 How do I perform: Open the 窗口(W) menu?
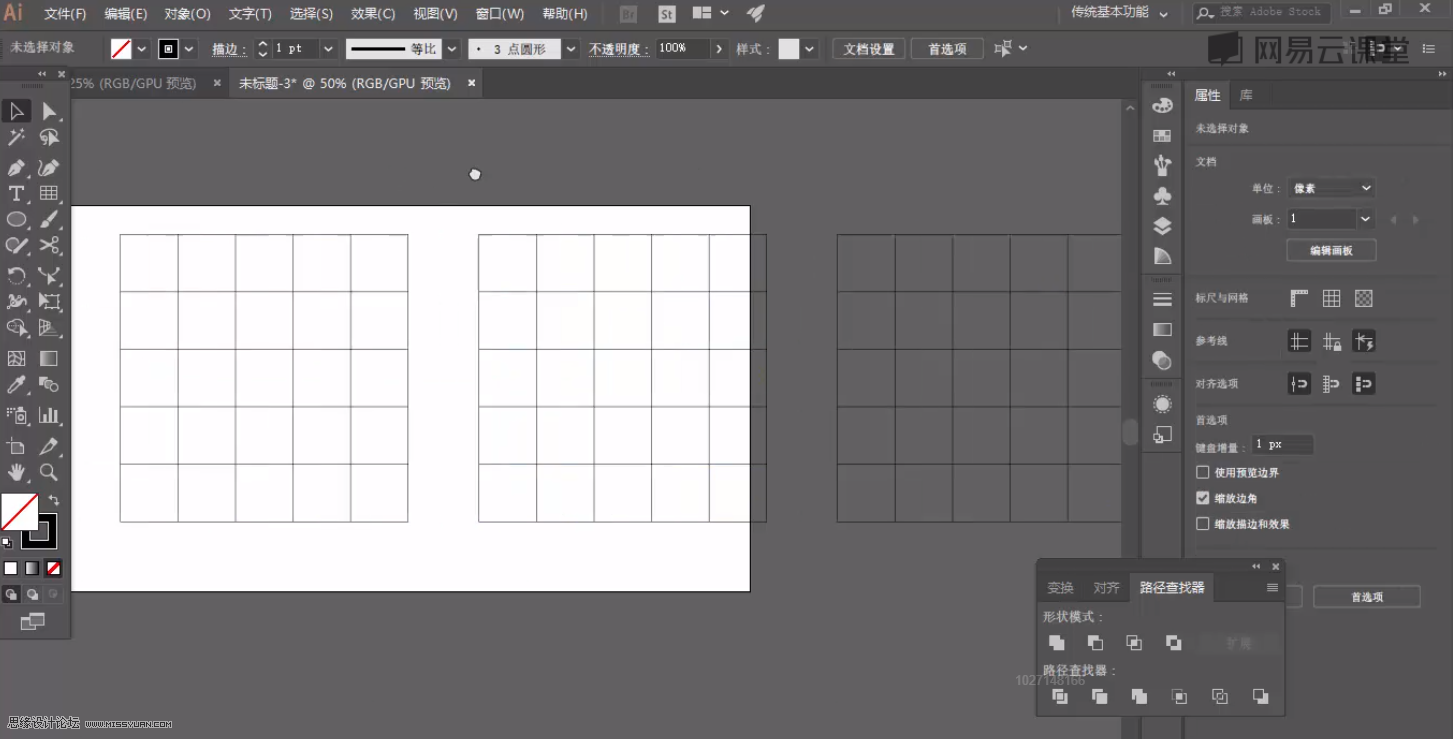(499, 13)
